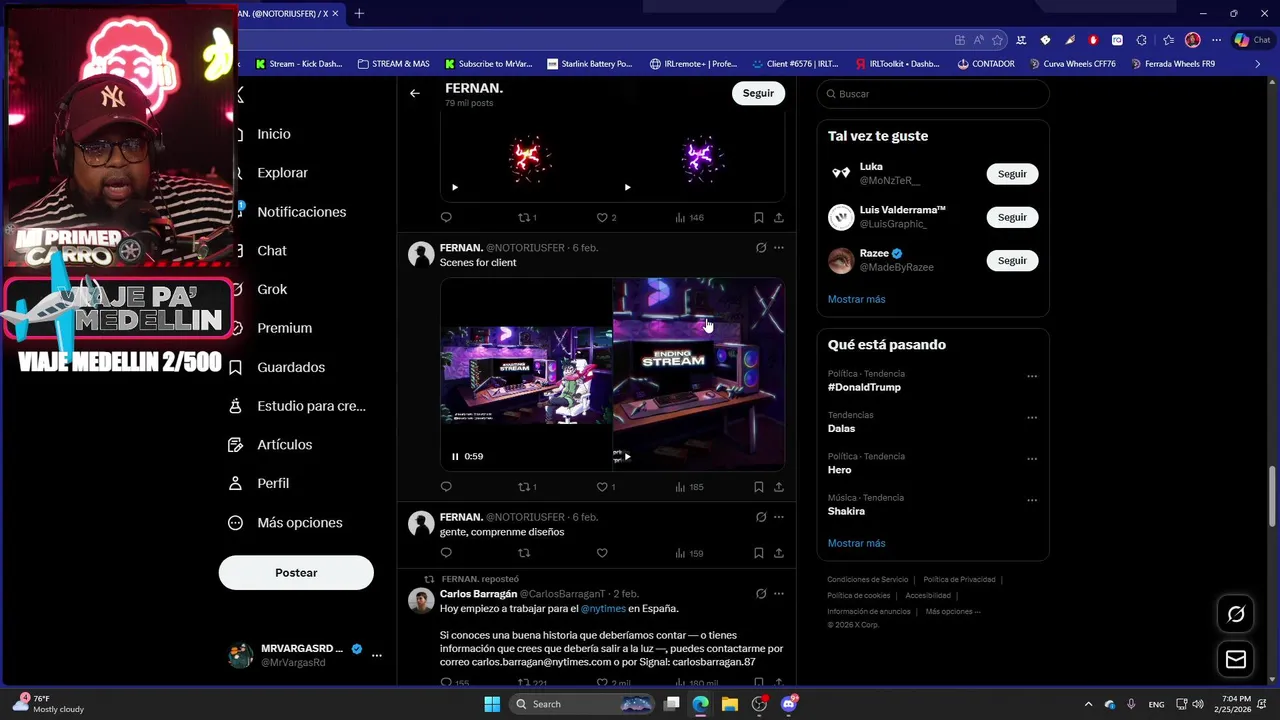
Task: Pause the video showing 0:59
Action: coord(455,456)
